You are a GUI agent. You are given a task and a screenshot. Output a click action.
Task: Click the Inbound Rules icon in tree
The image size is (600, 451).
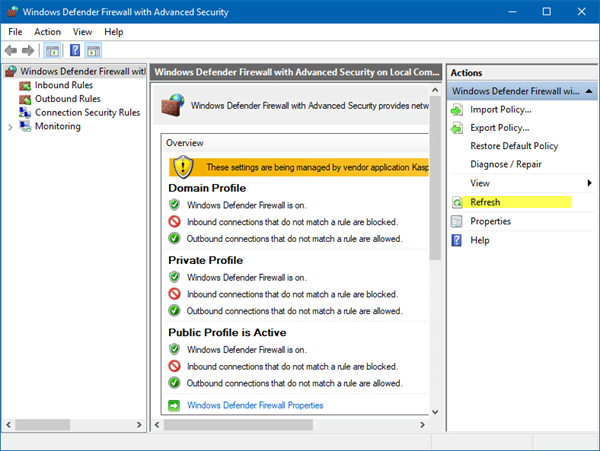click(x=25, y=85)
